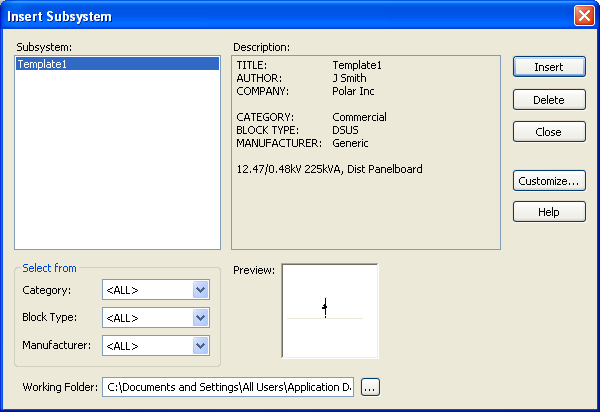Screen dimensions: 600x412
Task: Browse for working folder with ellipsis button
Action: tap(371, 387)
